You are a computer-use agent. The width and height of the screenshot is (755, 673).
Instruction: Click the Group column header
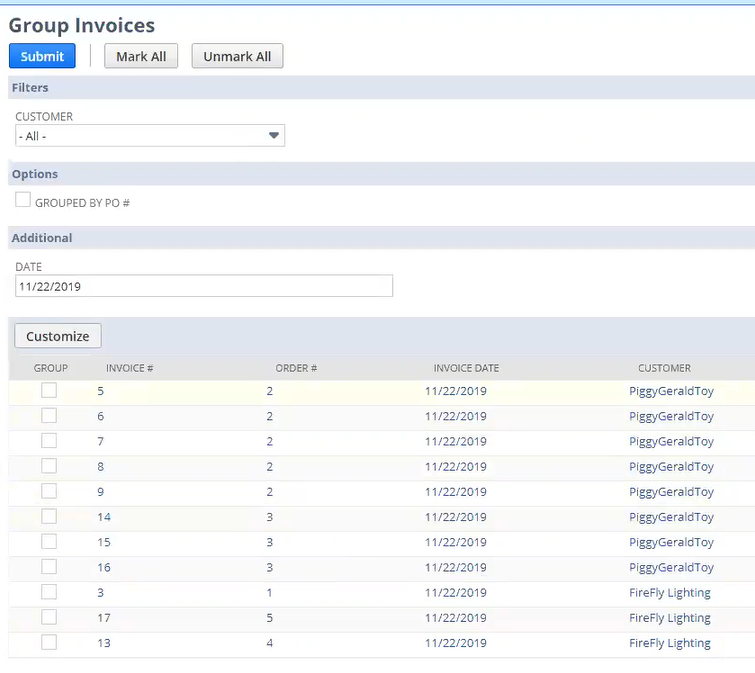(51, 368)
